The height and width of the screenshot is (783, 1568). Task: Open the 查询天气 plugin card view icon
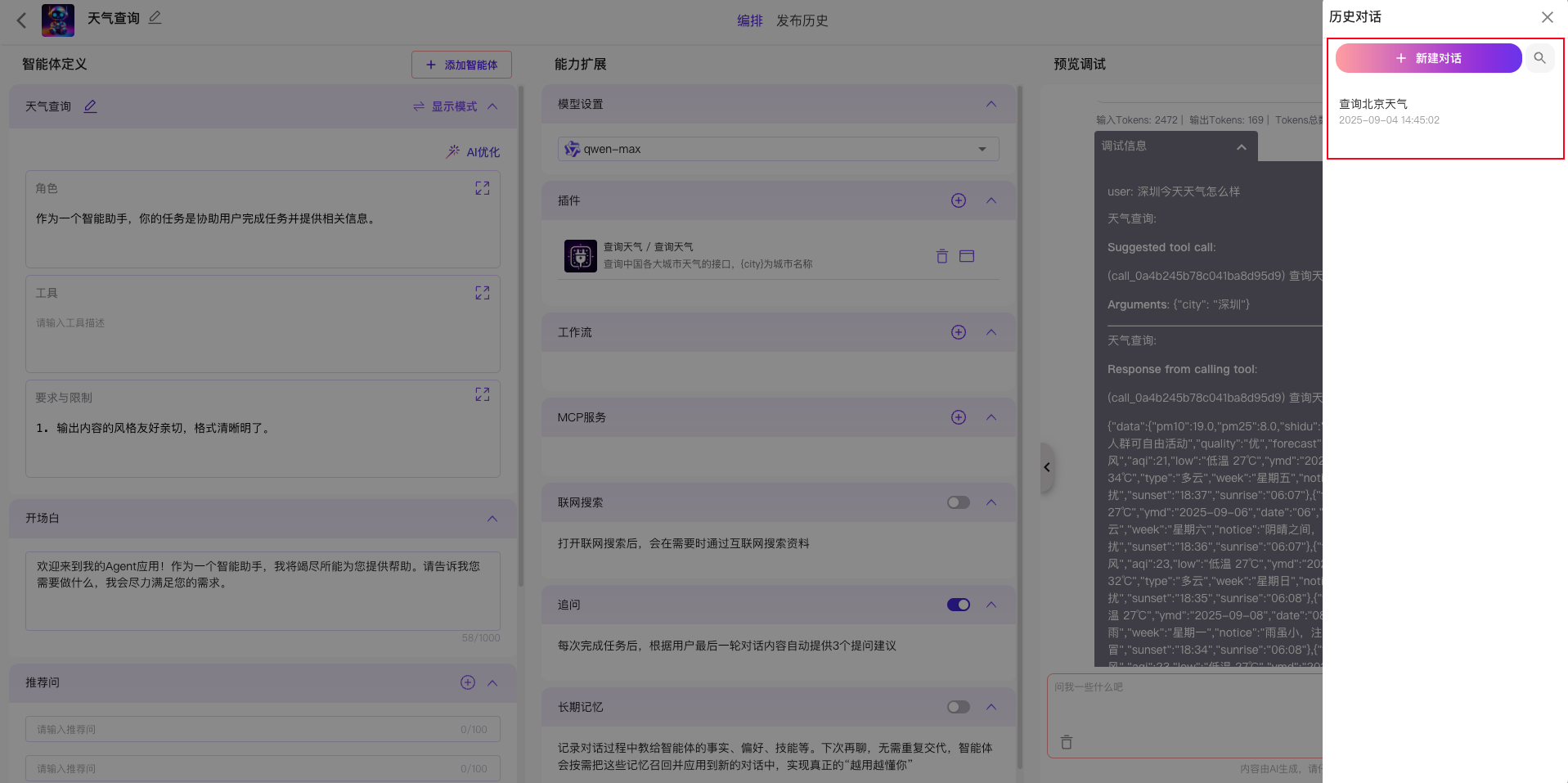[x=967, y=256]
